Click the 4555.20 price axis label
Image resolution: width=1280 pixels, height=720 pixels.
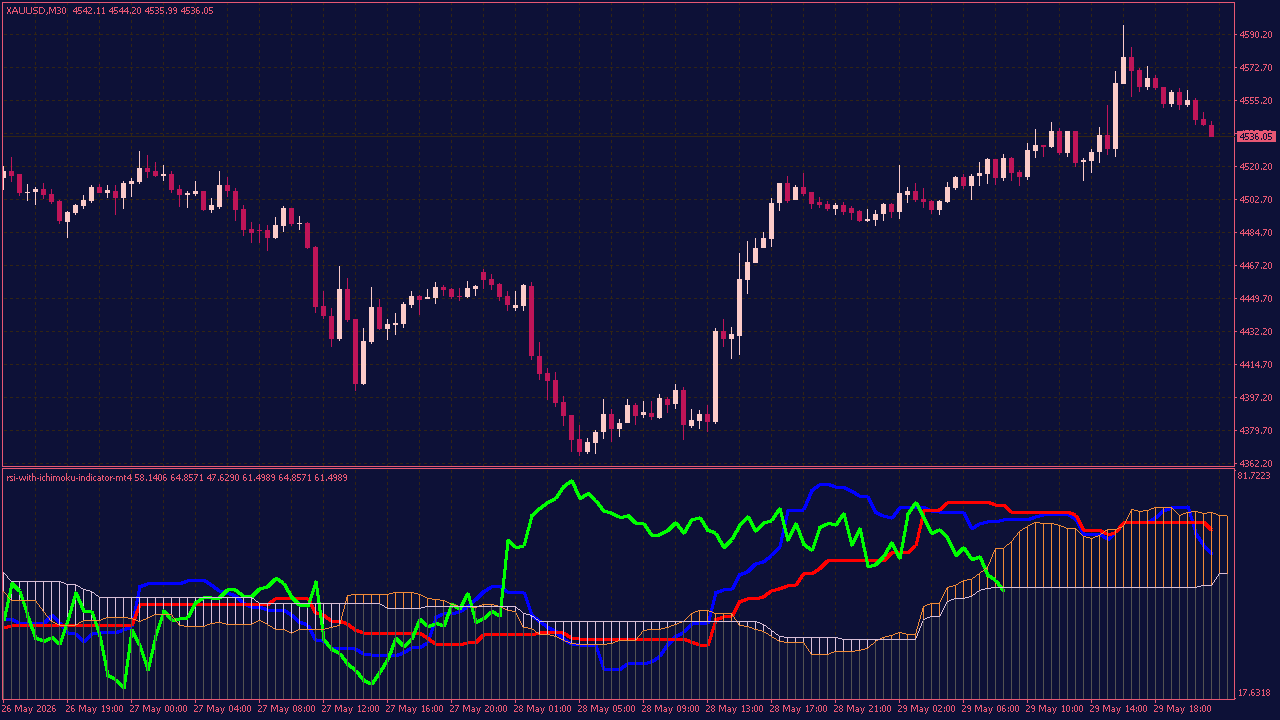pyautogui.click(x=1255, y=101)
